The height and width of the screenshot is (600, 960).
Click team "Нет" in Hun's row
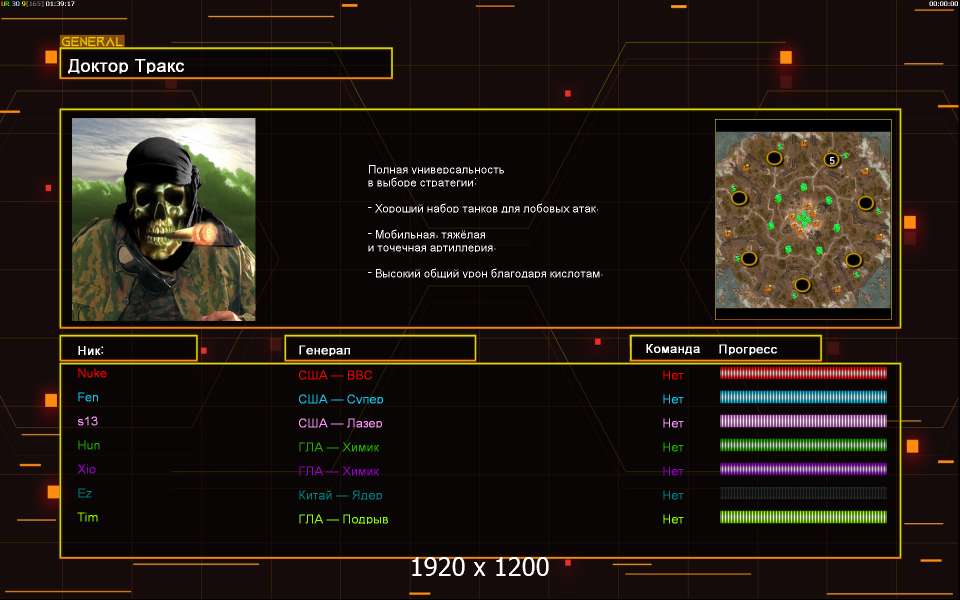pos(672,447)
